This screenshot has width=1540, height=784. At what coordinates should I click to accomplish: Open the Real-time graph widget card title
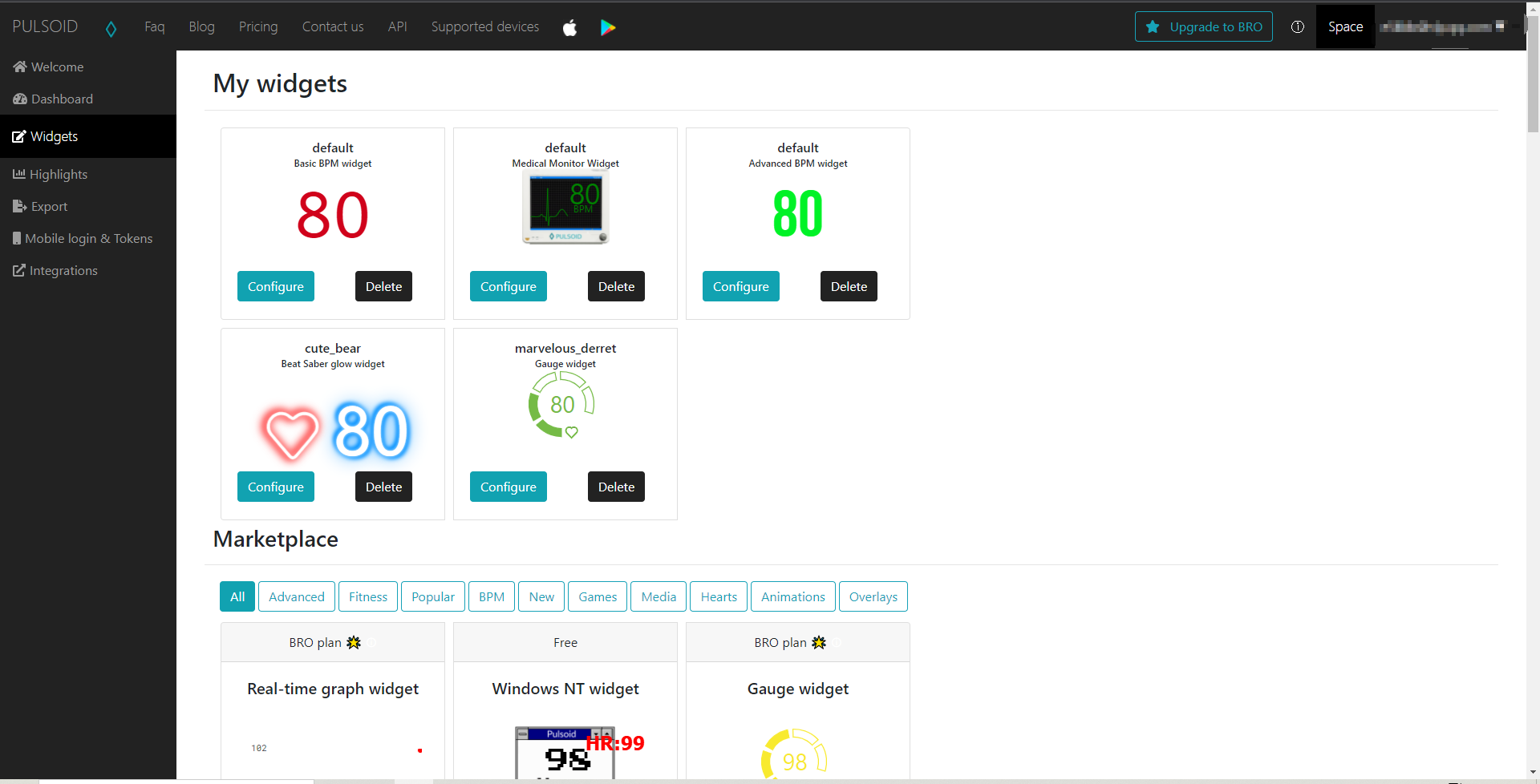(333, 689)
